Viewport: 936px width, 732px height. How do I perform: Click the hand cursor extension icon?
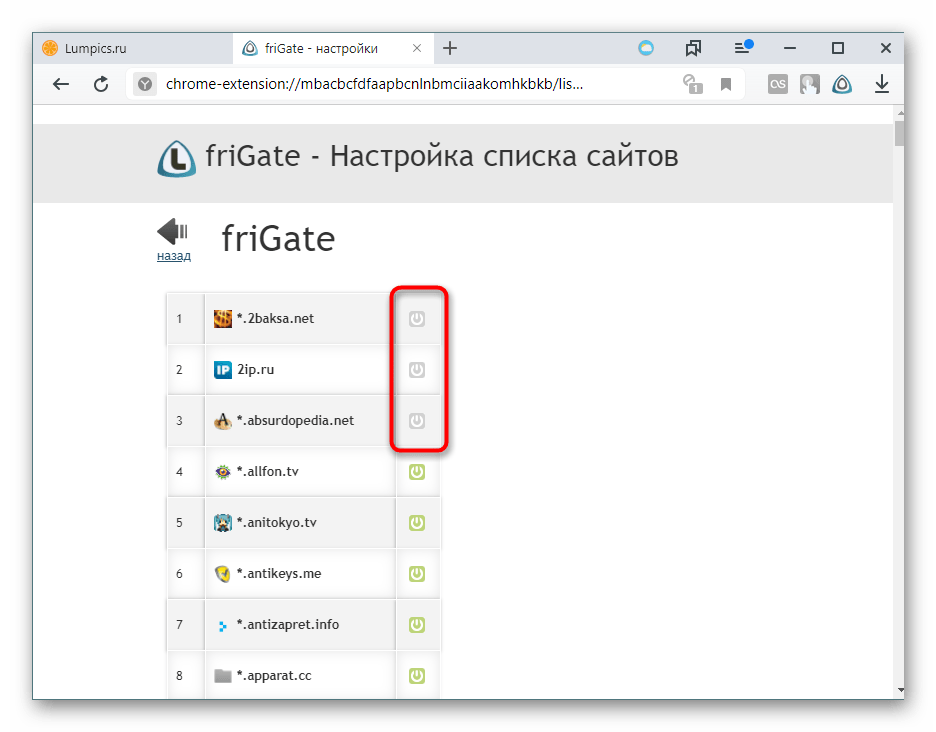(x=809, y=84)
